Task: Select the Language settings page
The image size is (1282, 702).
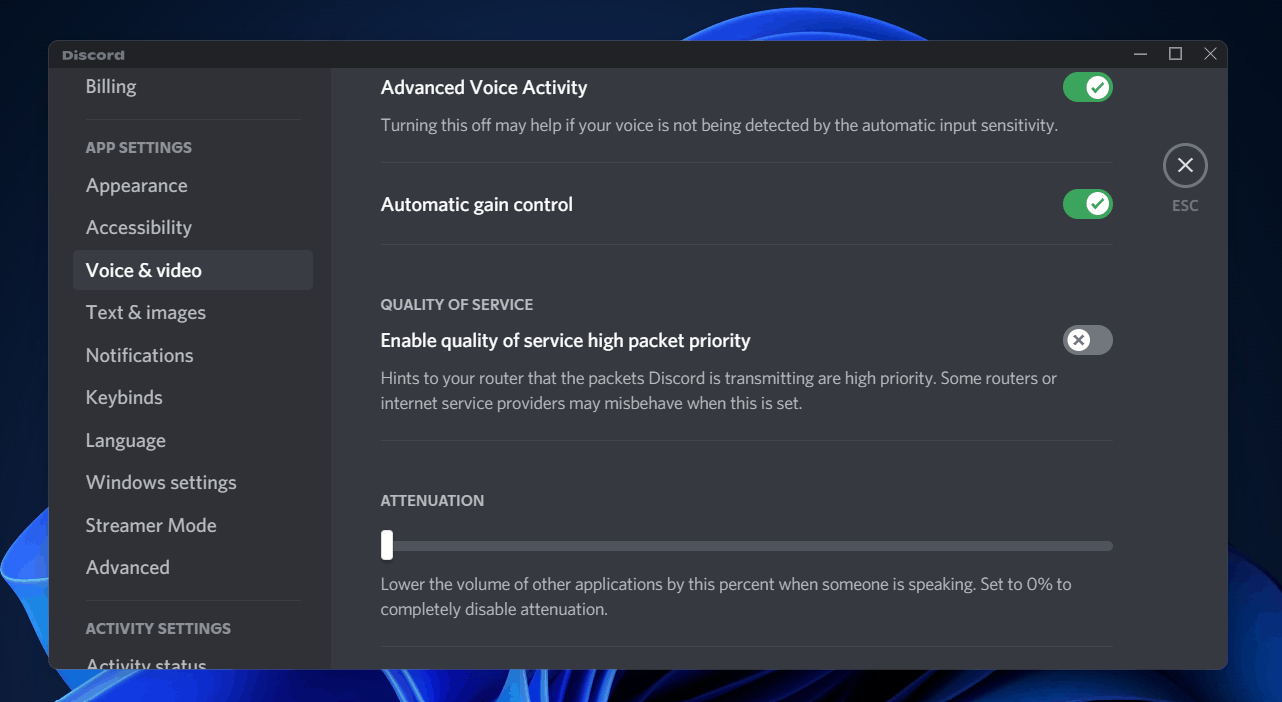Action: [x=126, y=441]
